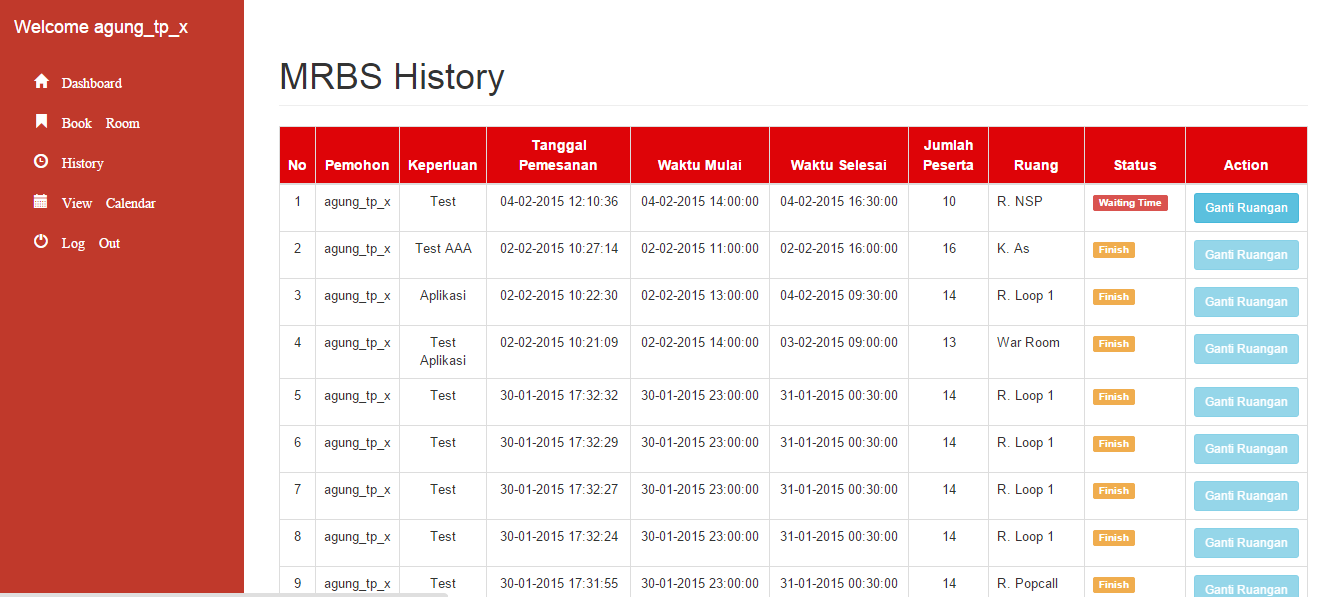Viewport: 1341px width, 597px height.
Task: Click Ganti Ruangan for K. As row
Action: (1246, 255)
